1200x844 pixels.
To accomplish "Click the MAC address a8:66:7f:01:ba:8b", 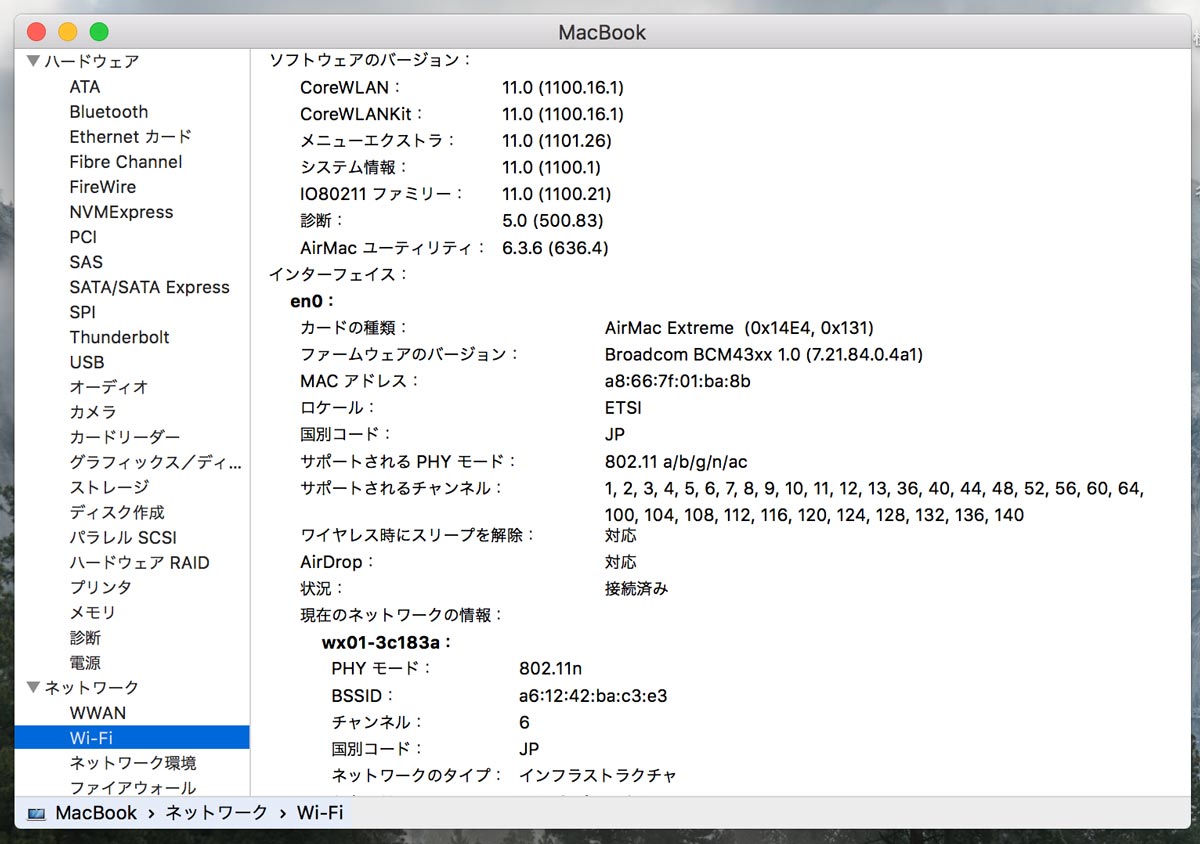I will 678,381.
